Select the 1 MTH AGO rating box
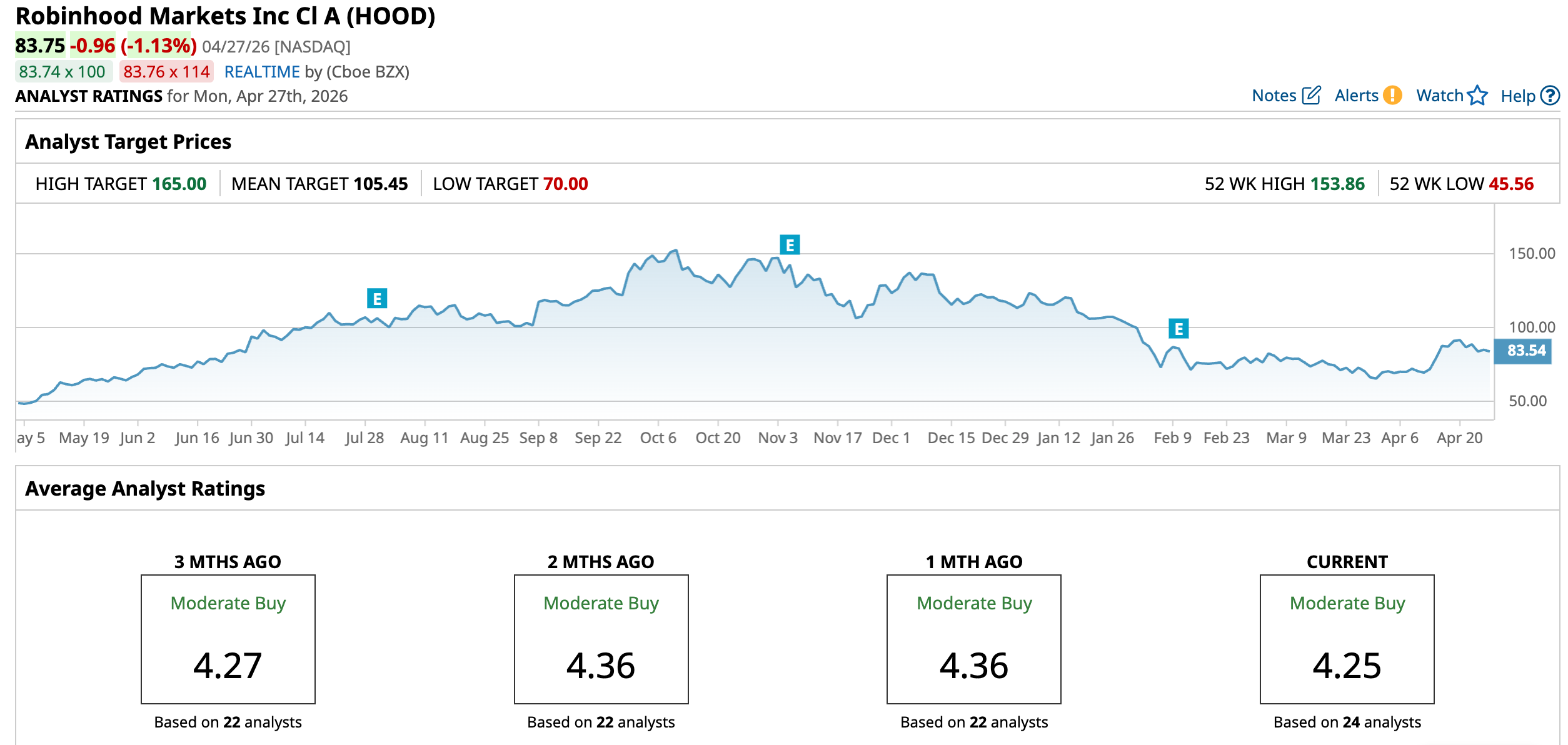 click(973, 639)
